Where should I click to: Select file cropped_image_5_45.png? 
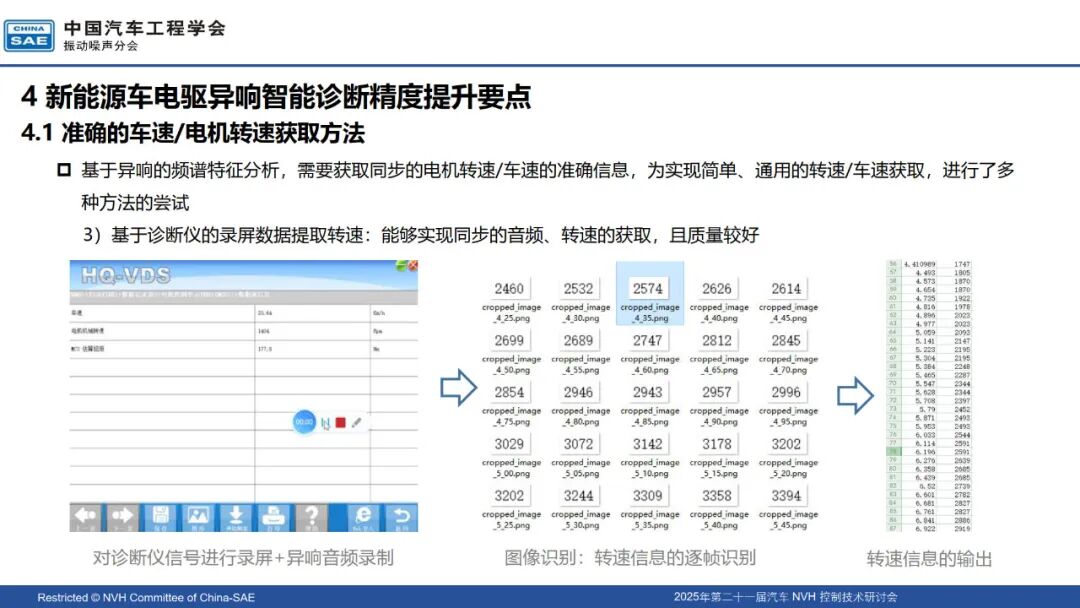click(x=788, y=507)
